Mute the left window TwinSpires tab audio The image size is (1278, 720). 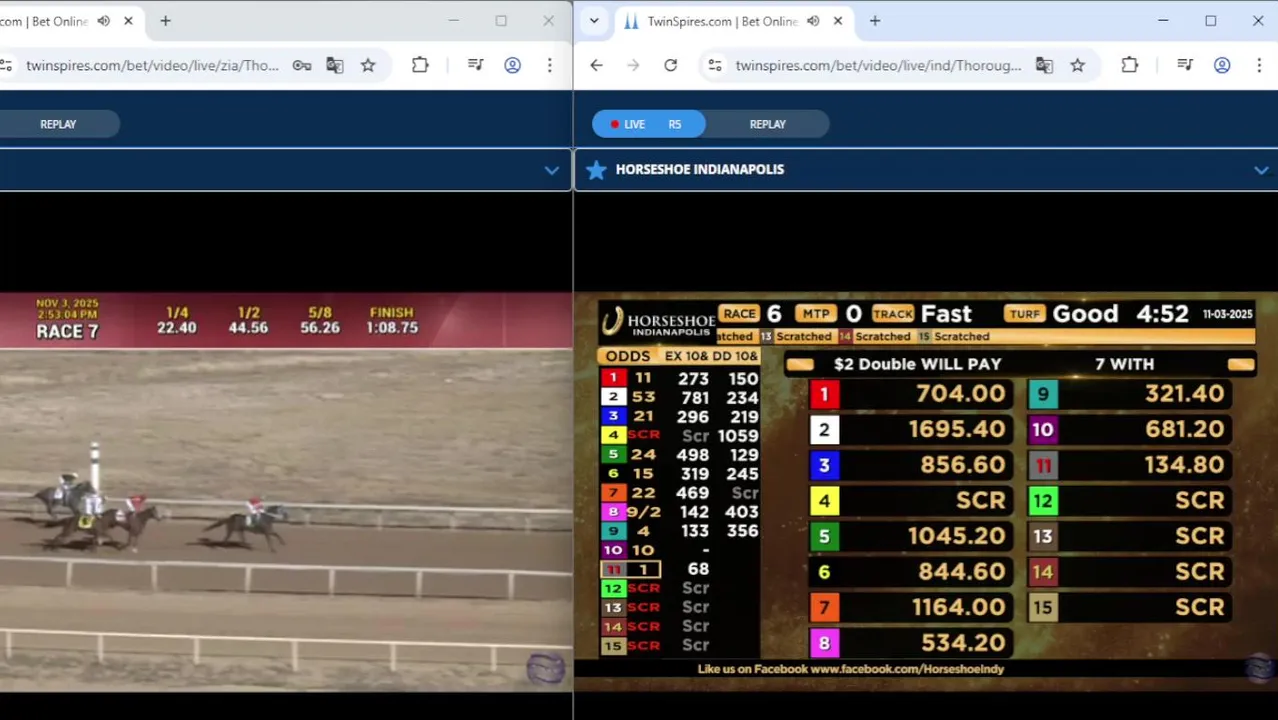coord(103,21)
